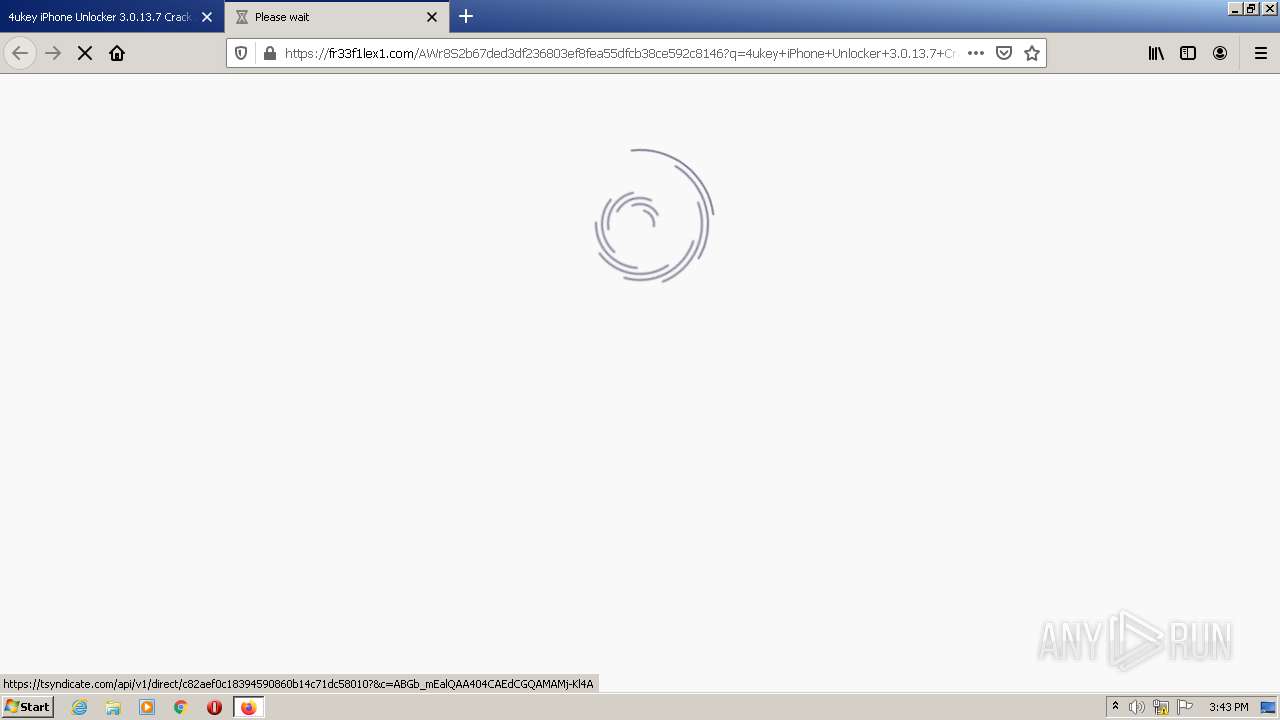Go forward one page

(54, 53)
